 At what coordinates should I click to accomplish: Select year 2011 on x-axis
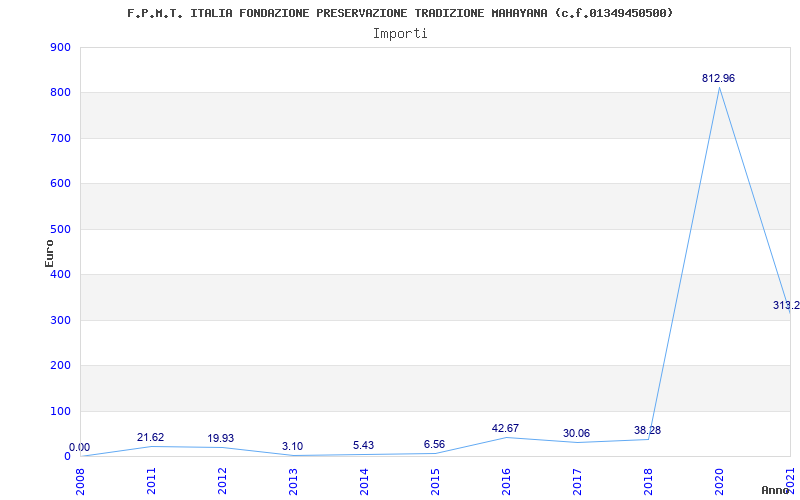(152, 482)
